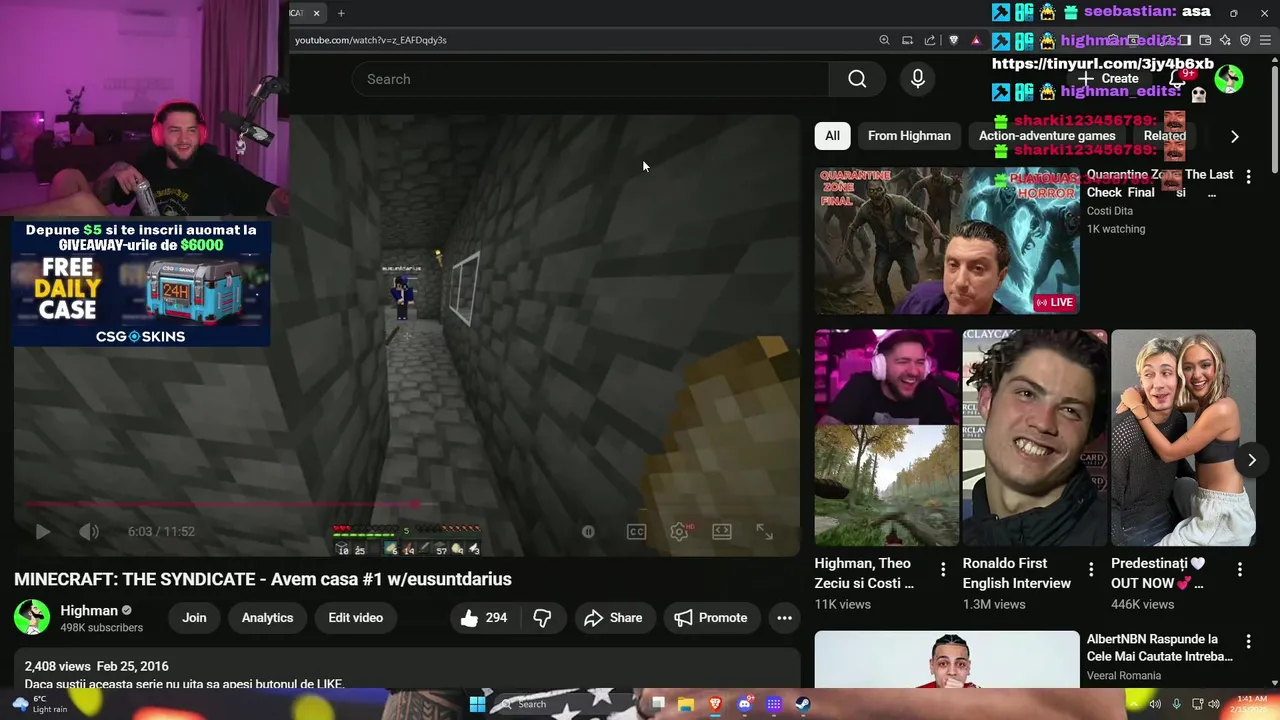Toggle closed captions CC button

pos(636,532)
